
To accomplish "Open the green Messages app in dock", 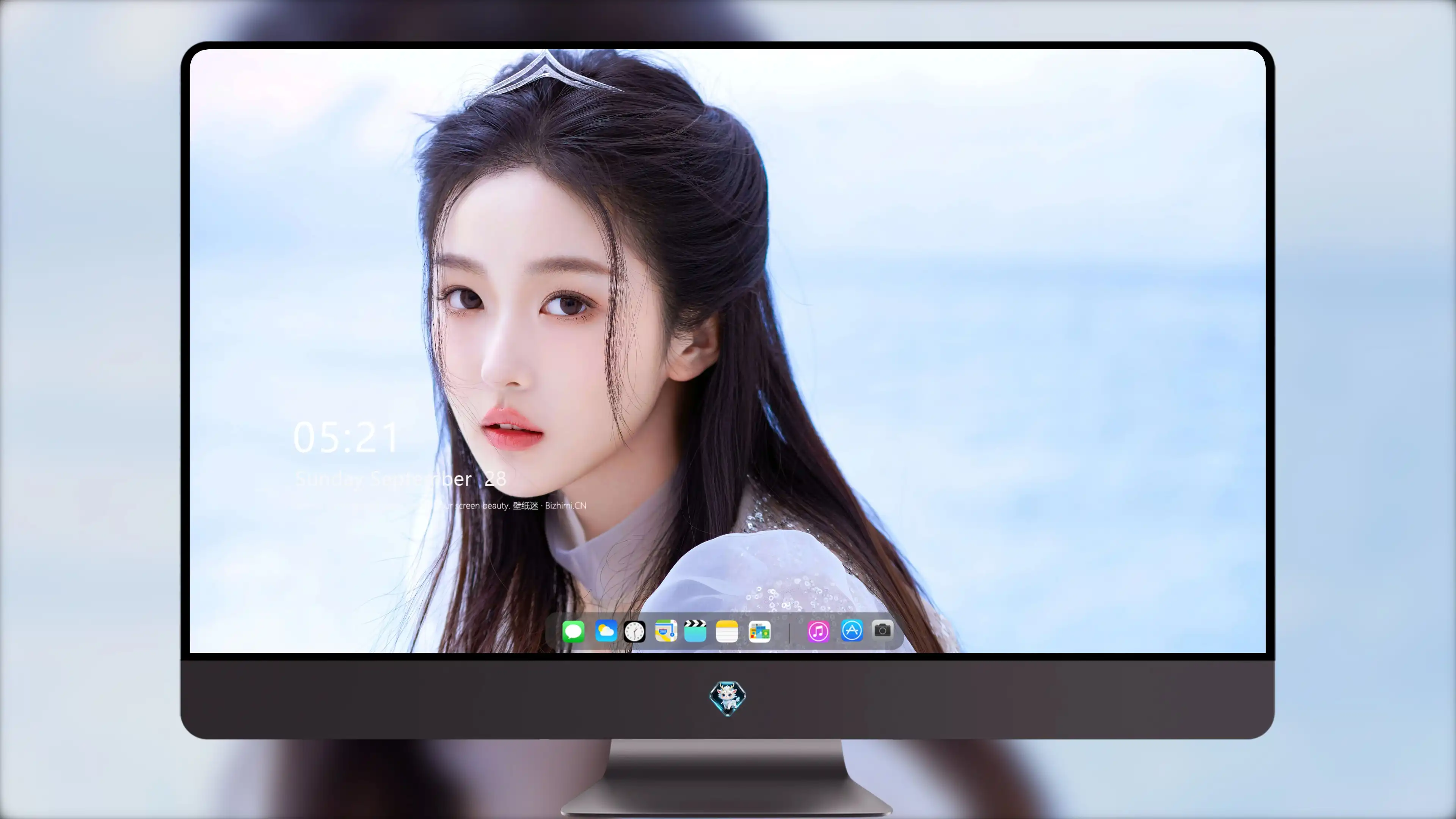I will [573, 631].
